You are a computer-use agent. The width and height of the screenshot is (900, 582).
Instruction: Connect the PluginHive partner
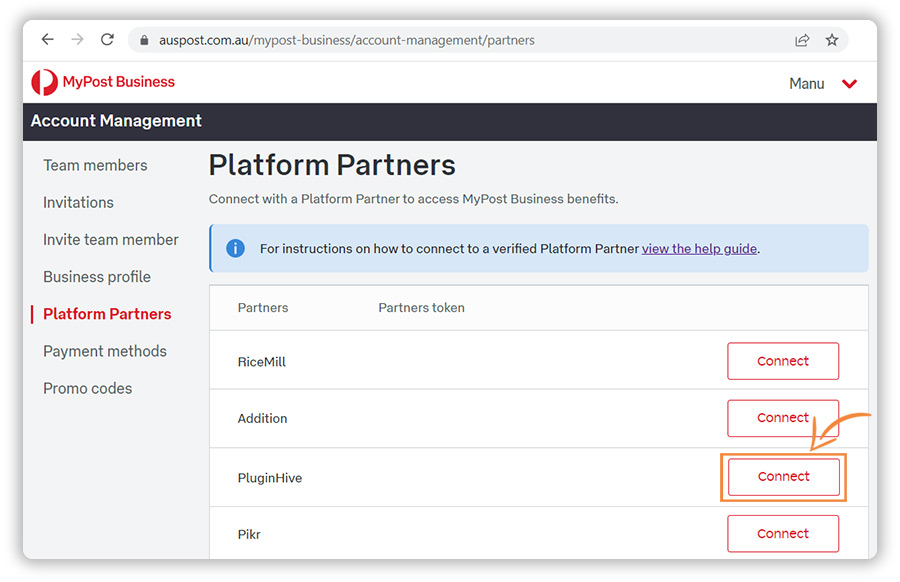click(783, 476)
